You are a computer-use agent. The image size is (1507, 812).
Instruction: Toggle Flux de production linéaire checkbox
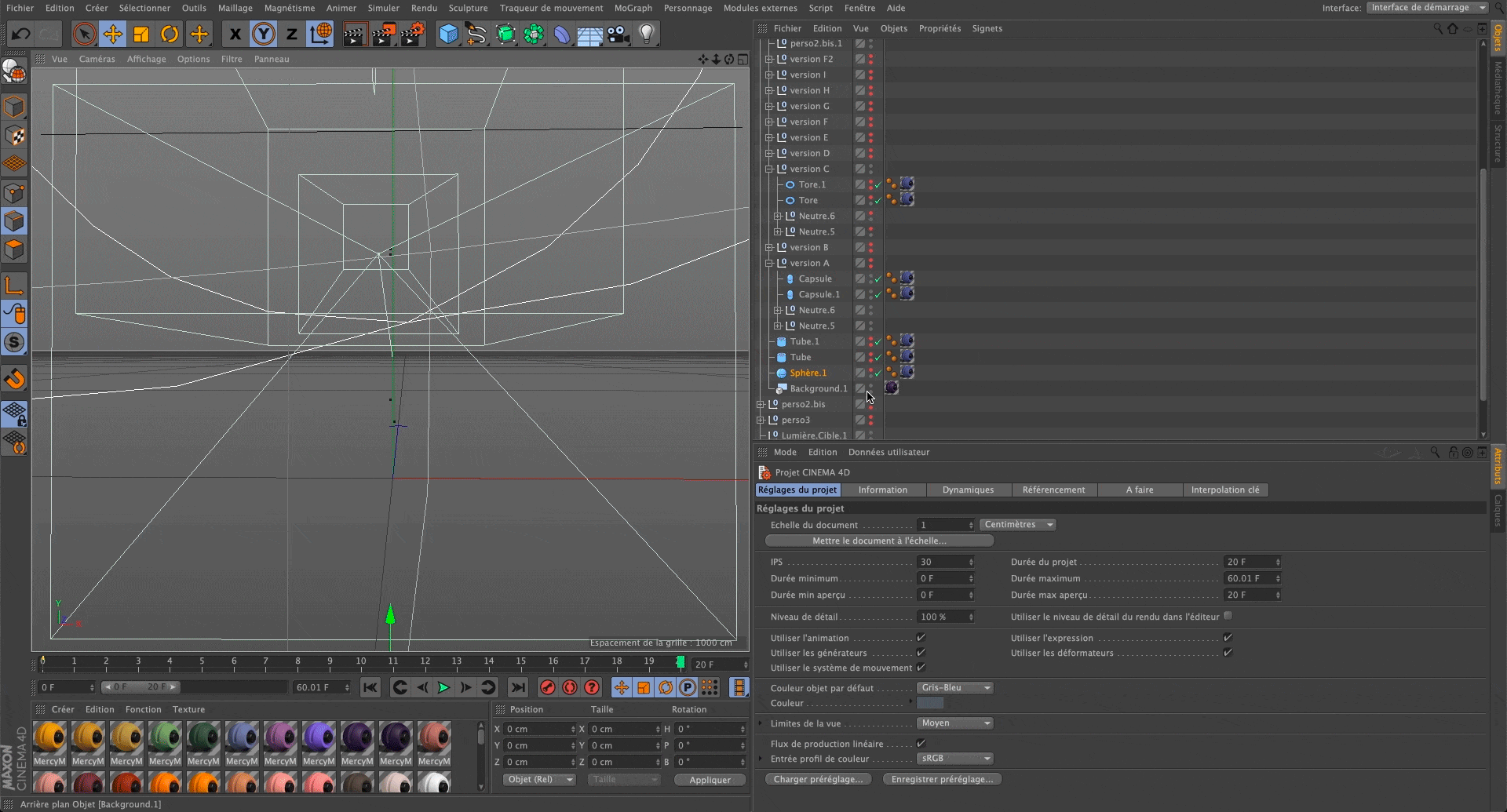[x=921, y=744]
